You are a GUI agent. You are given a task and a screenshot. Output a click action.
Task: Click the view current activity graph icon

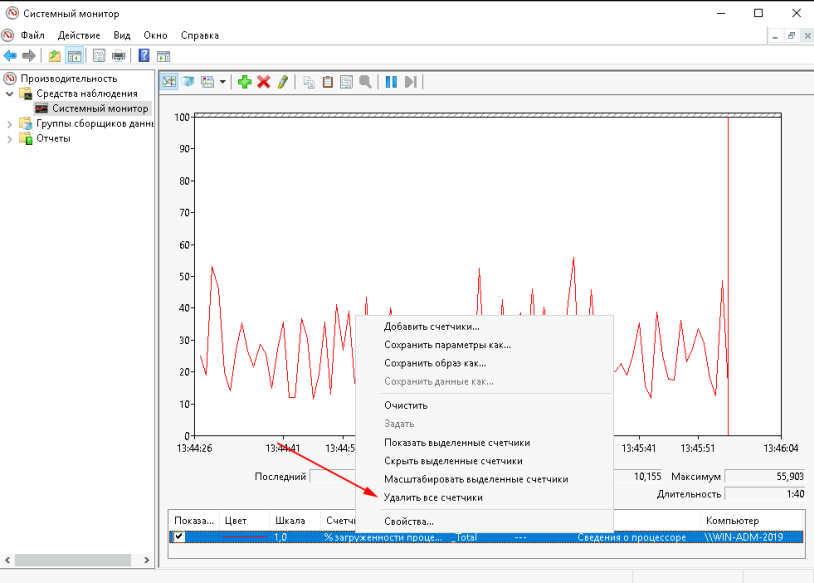(169, 82)
